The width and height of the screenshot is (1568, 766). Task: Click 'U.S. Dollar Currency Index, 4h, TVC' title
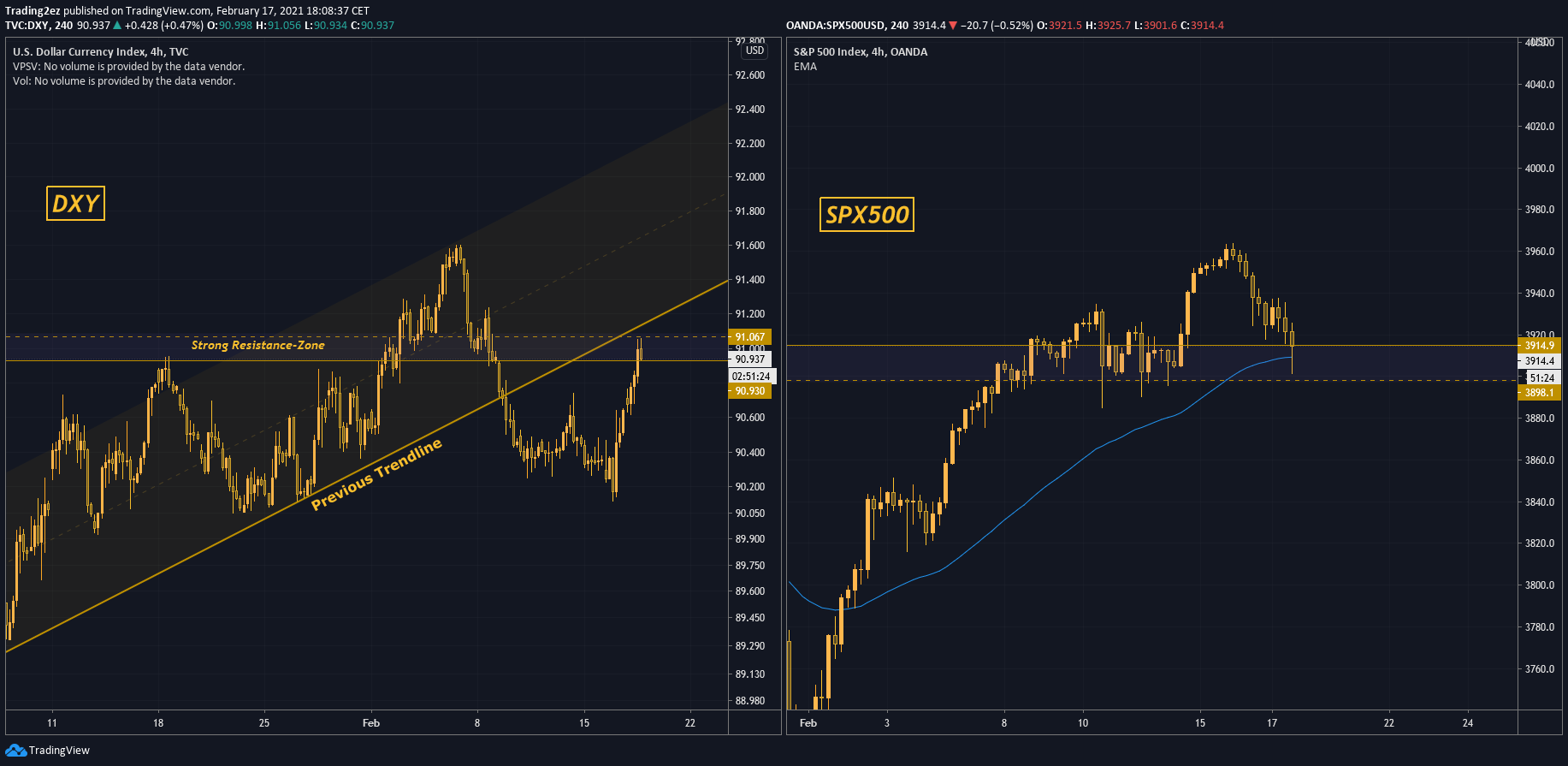(101, 52)
